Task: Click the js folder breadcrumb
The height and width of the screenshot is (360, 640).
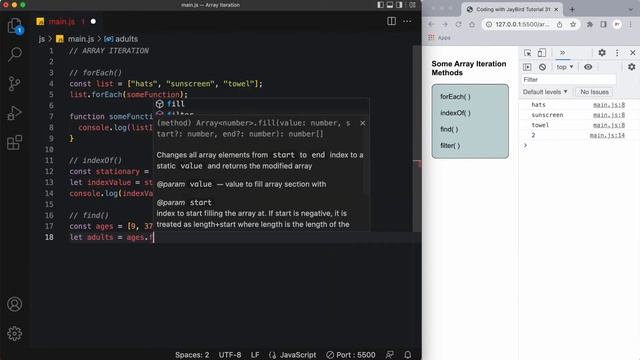Action: tap(42, 39)
